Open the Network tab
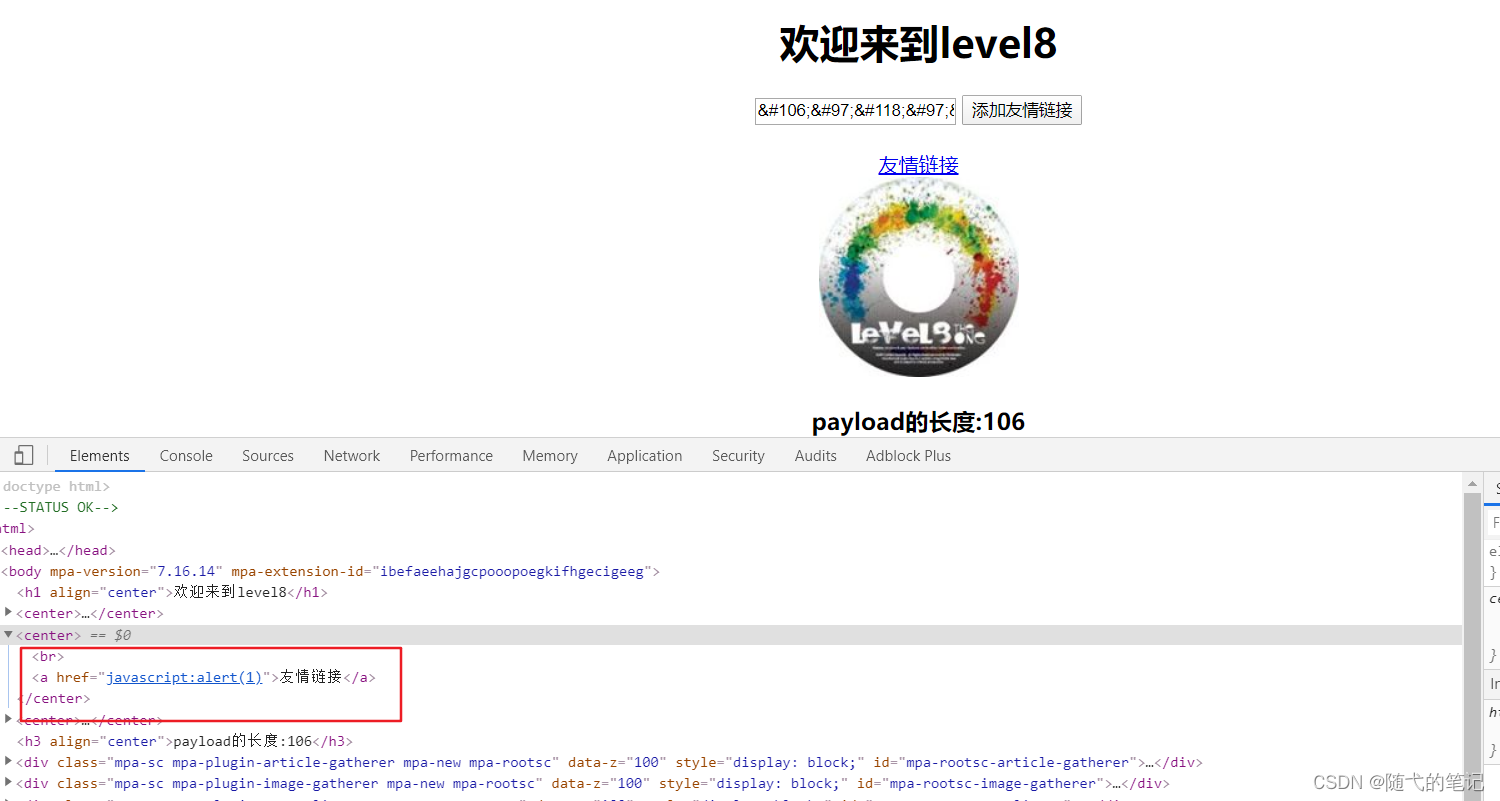 (x=351, y=455)
